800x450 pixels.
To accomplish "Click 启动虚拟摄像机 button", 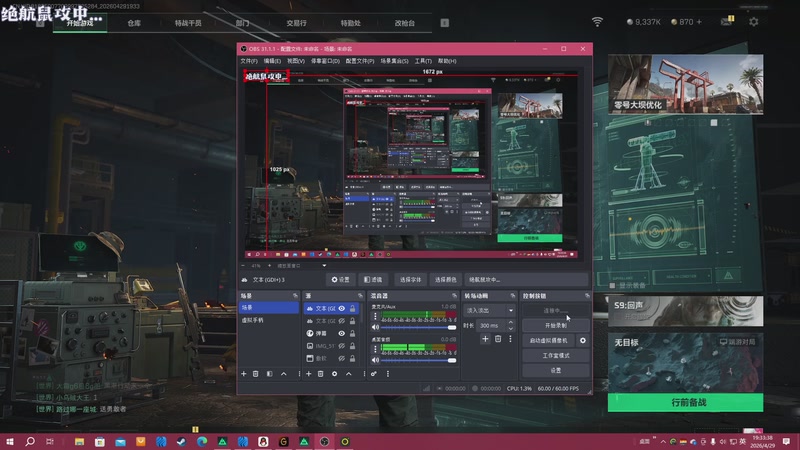I will pyautogui.click(x=548, y=340).
